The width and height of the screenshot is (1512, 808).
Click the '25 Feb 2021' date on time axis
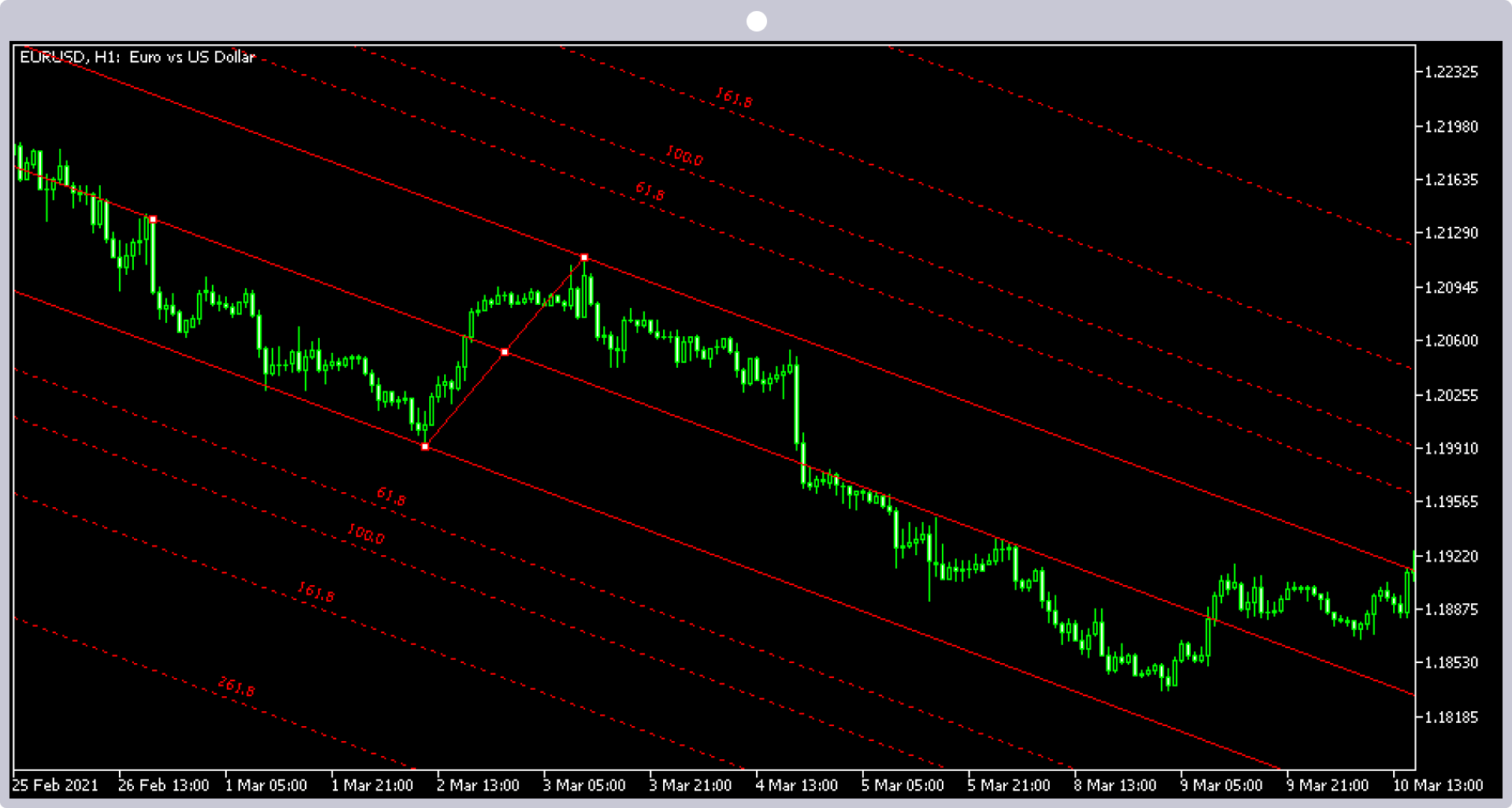pyautogui.click(x=56, y=785)
